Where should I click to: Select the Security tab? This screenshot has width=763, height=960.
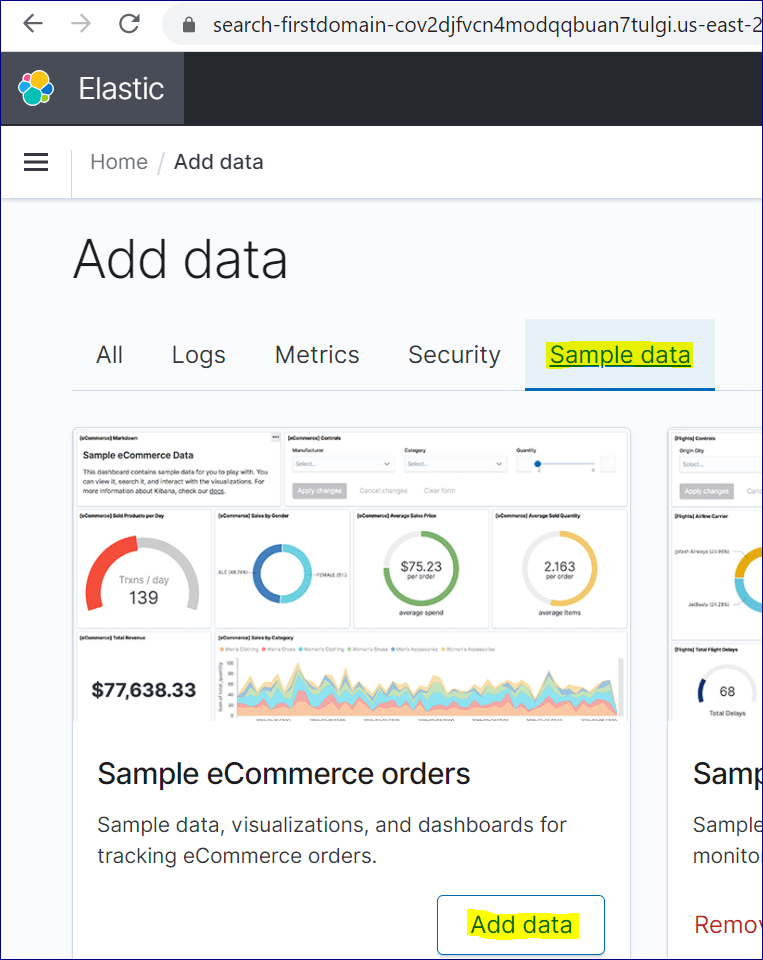(454, 355)
